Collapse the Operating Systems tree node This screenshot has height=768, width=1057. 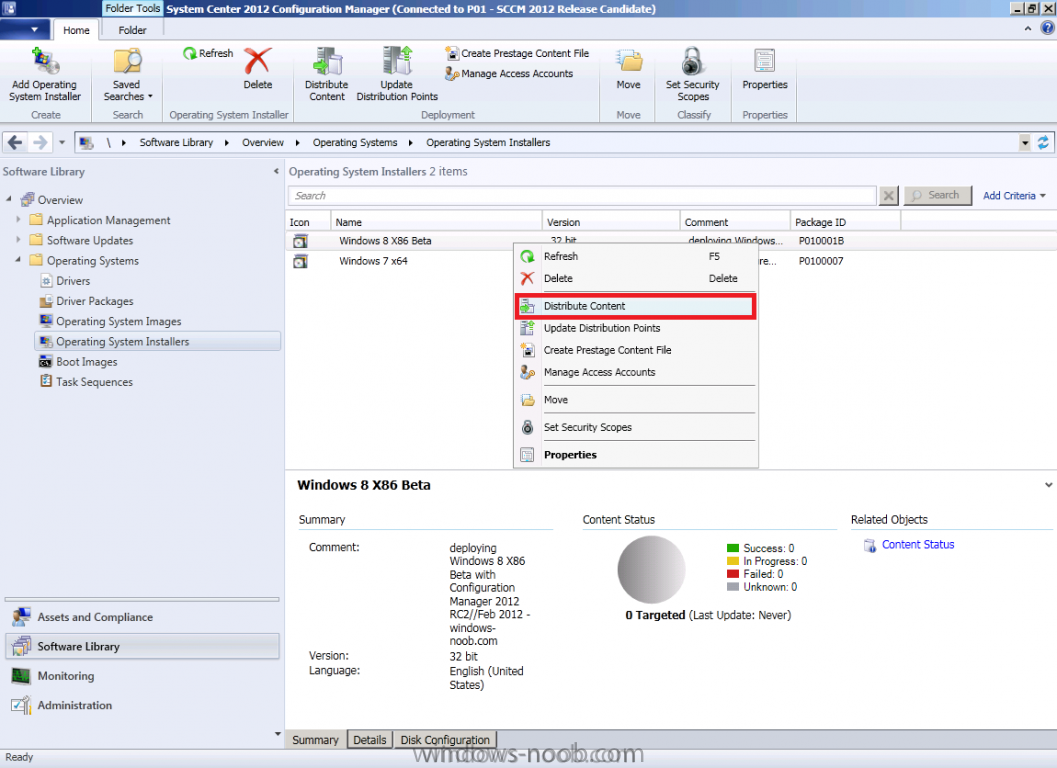(x=18, y=260)
